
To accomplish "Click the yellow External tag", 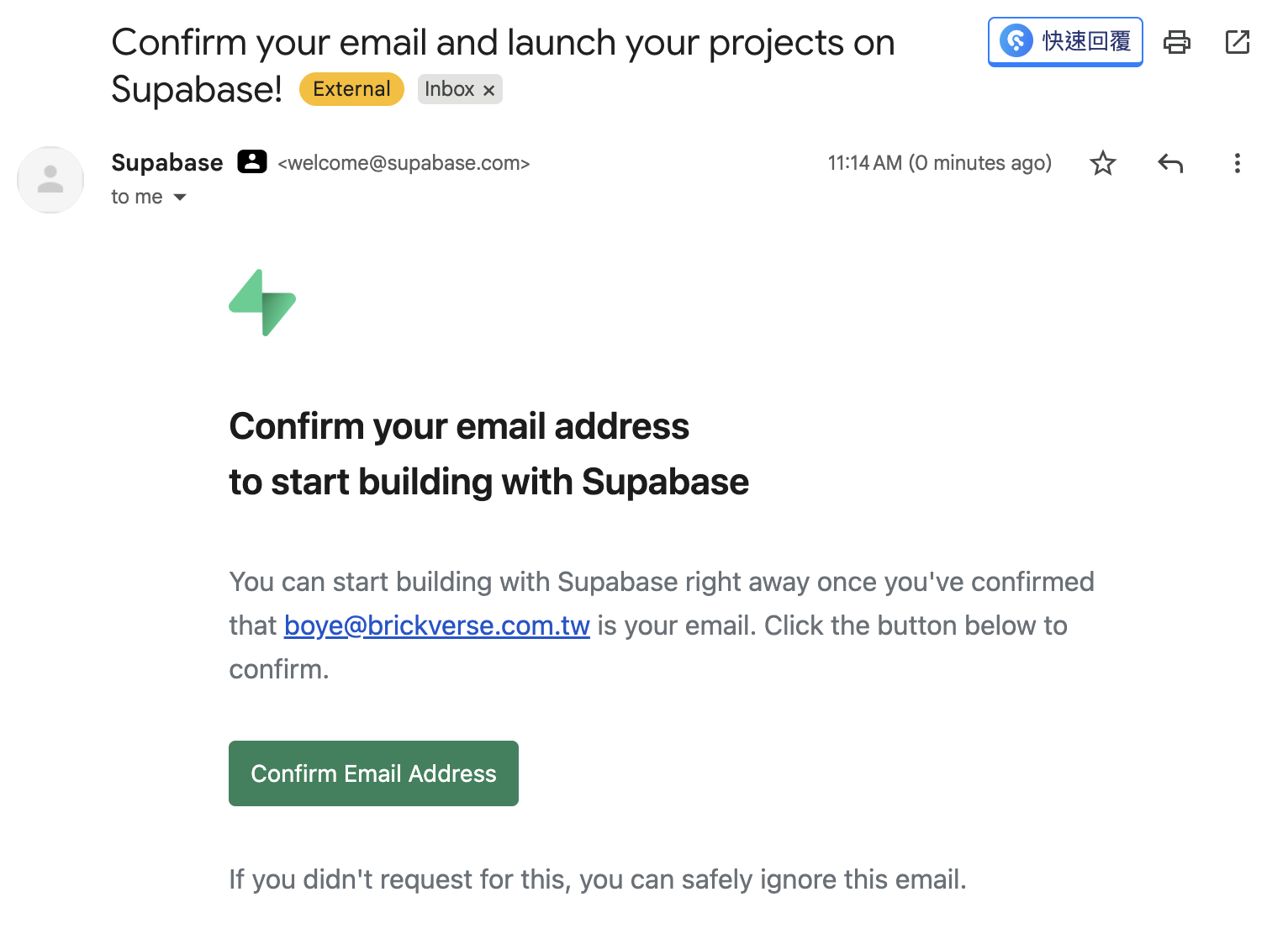I will 351,89.
